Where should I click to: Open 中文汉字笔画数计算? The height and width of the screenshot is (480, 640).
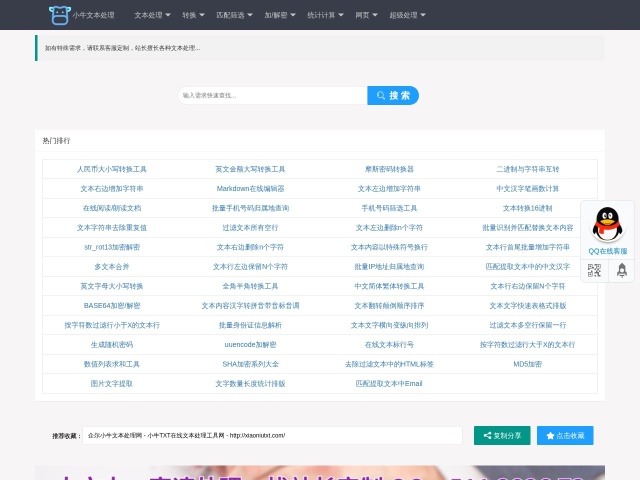(527, 189)
